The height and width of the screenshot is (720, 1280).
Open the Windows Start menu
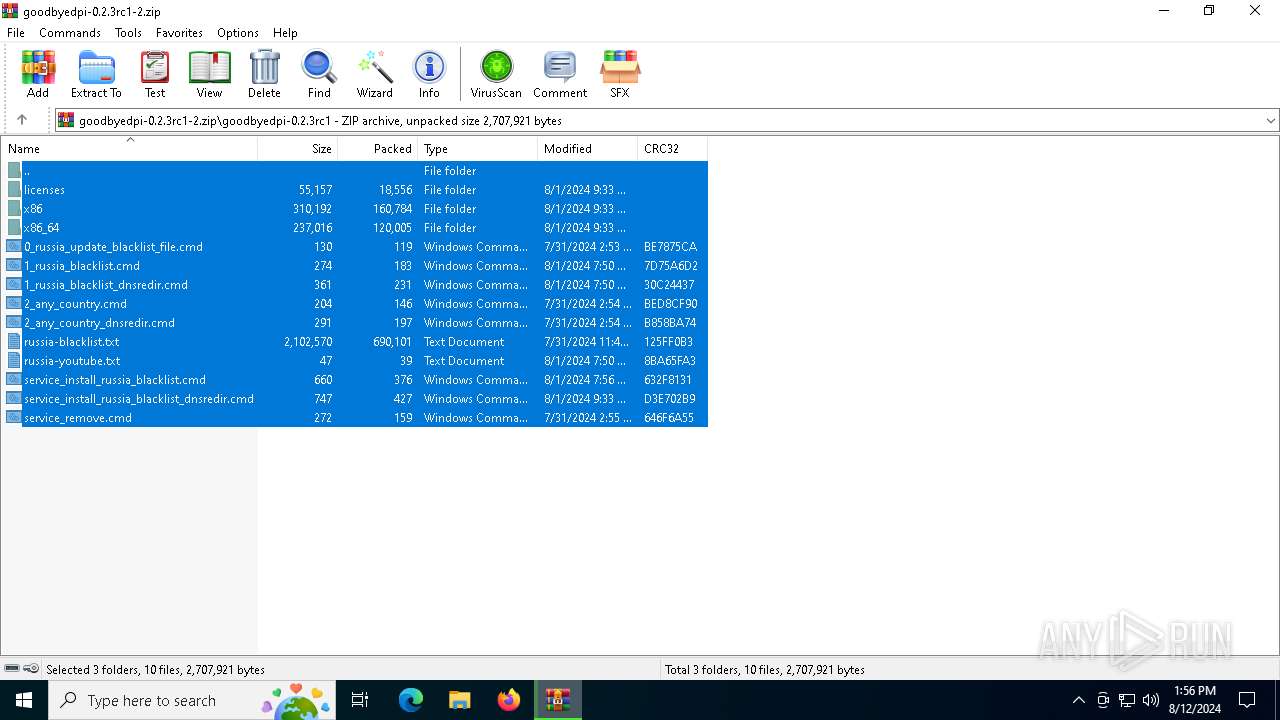24,700
